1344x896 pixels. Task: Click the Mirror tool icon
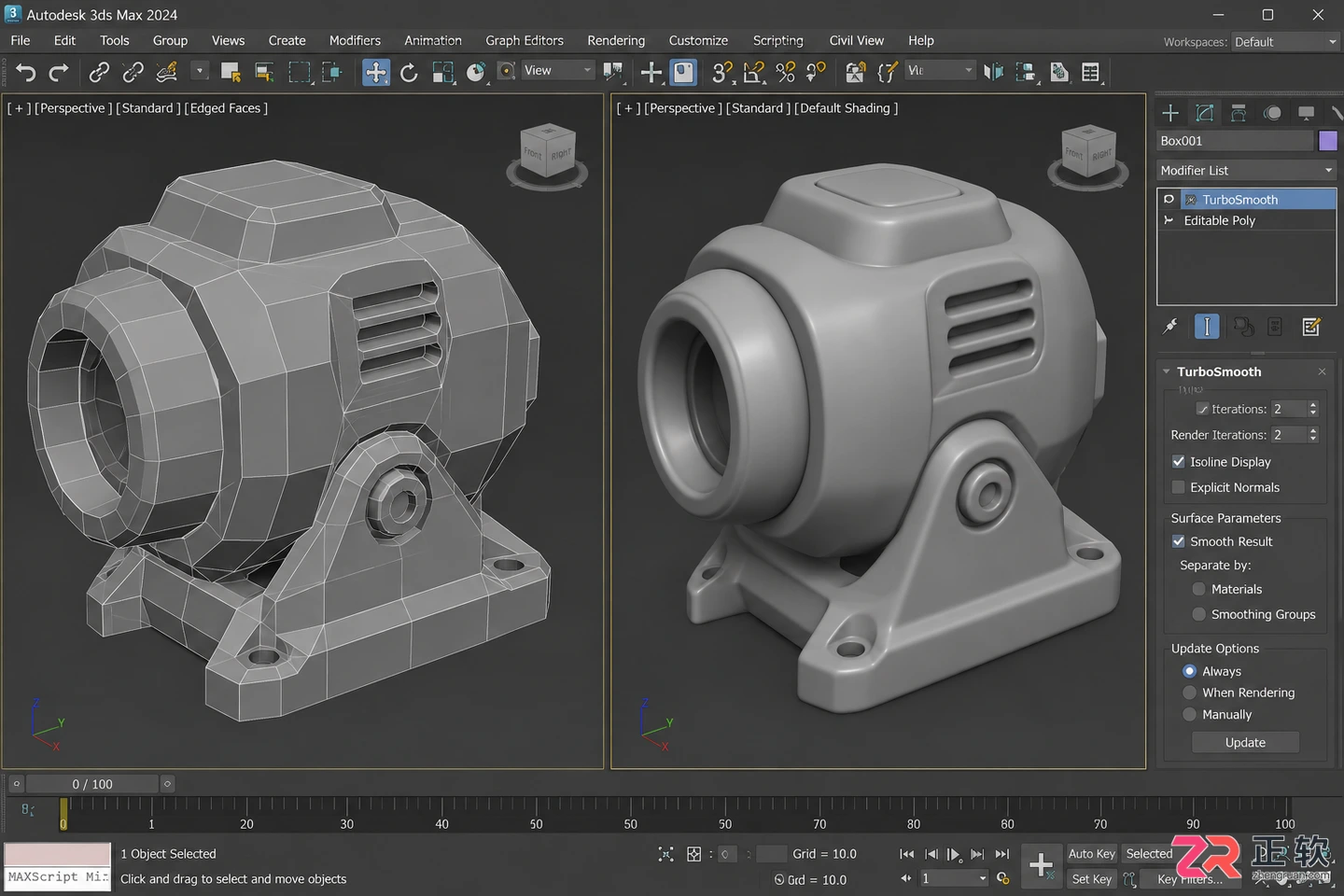[993, 72]
